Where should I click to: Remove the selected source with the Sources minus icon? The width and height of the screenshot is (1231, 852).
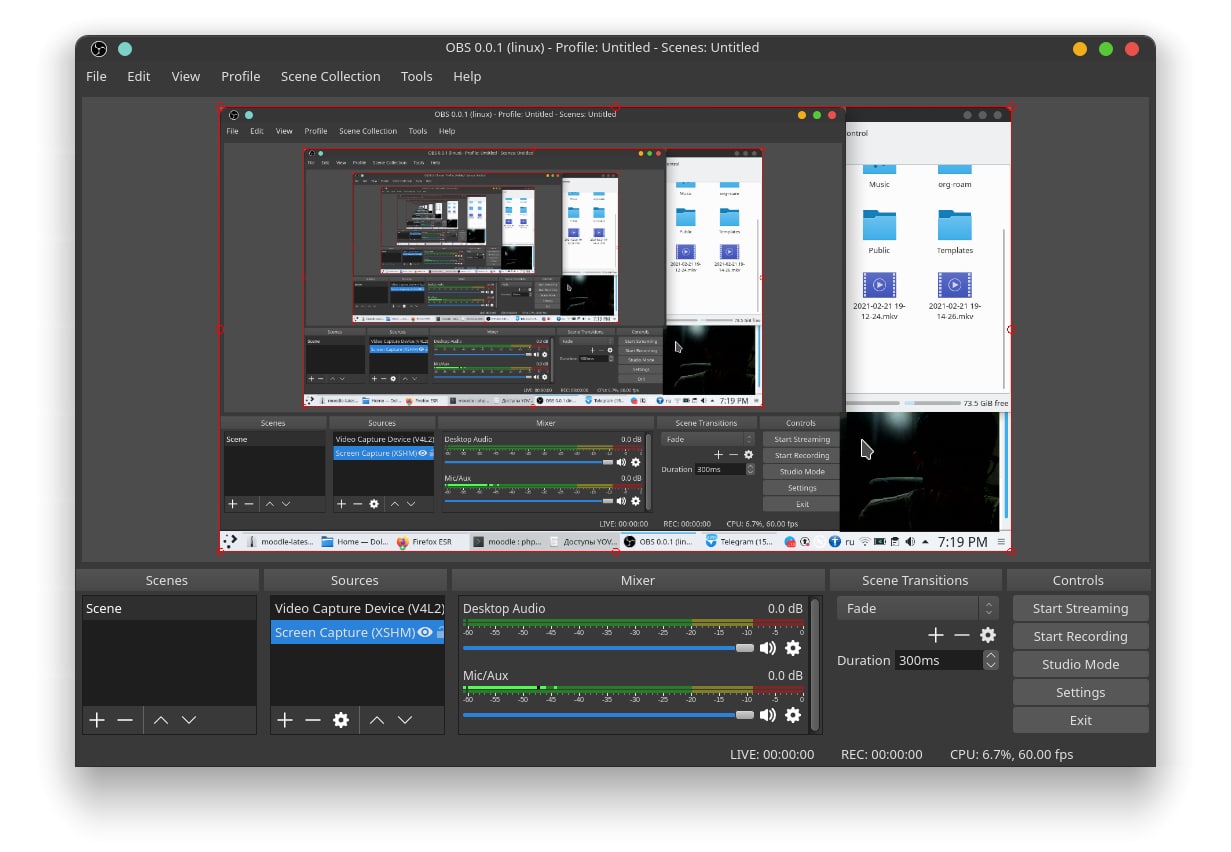point(313,720)
